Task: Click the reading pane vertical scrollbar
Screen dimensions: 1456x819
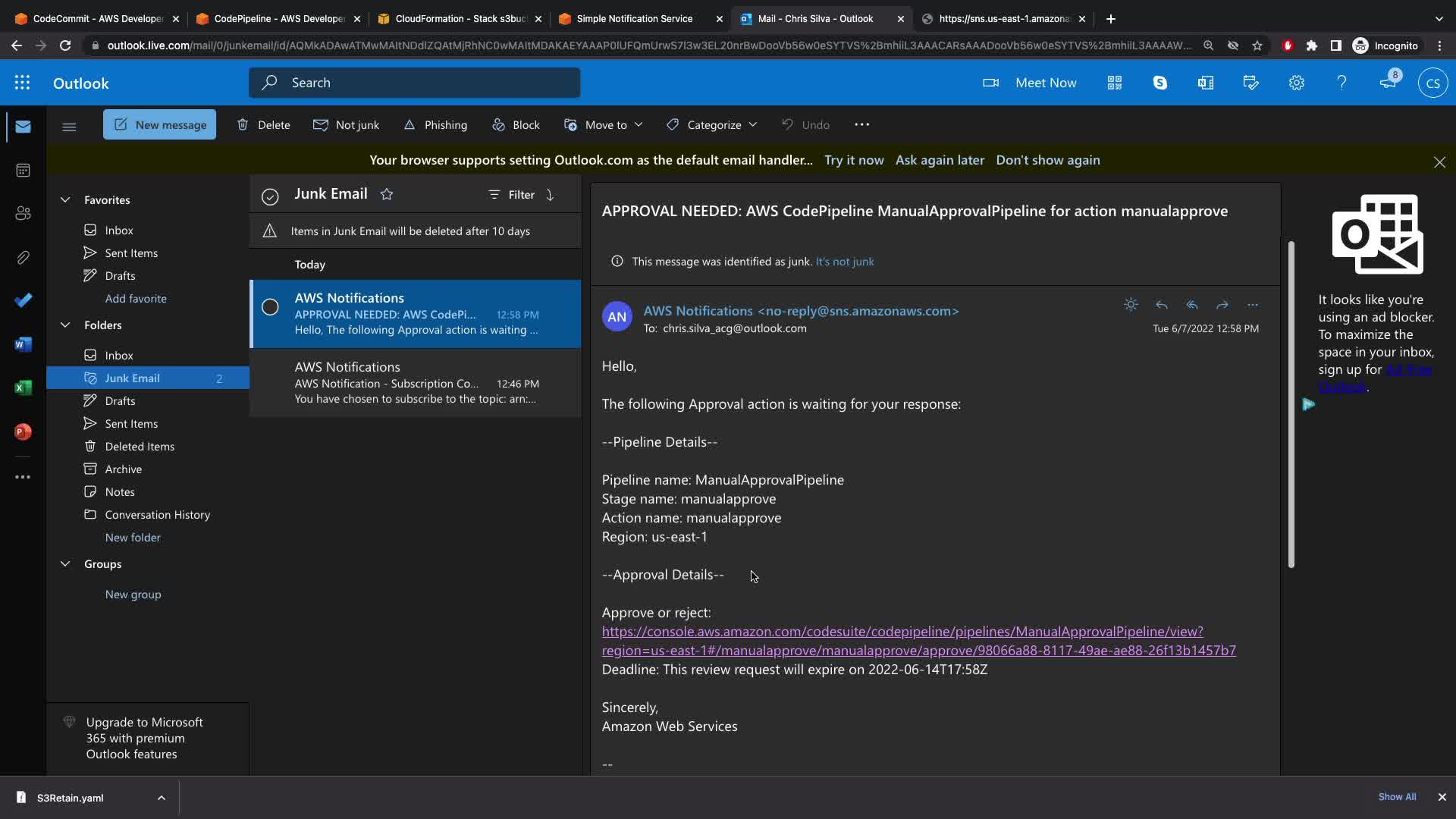Action: (x=1291, y=403)
